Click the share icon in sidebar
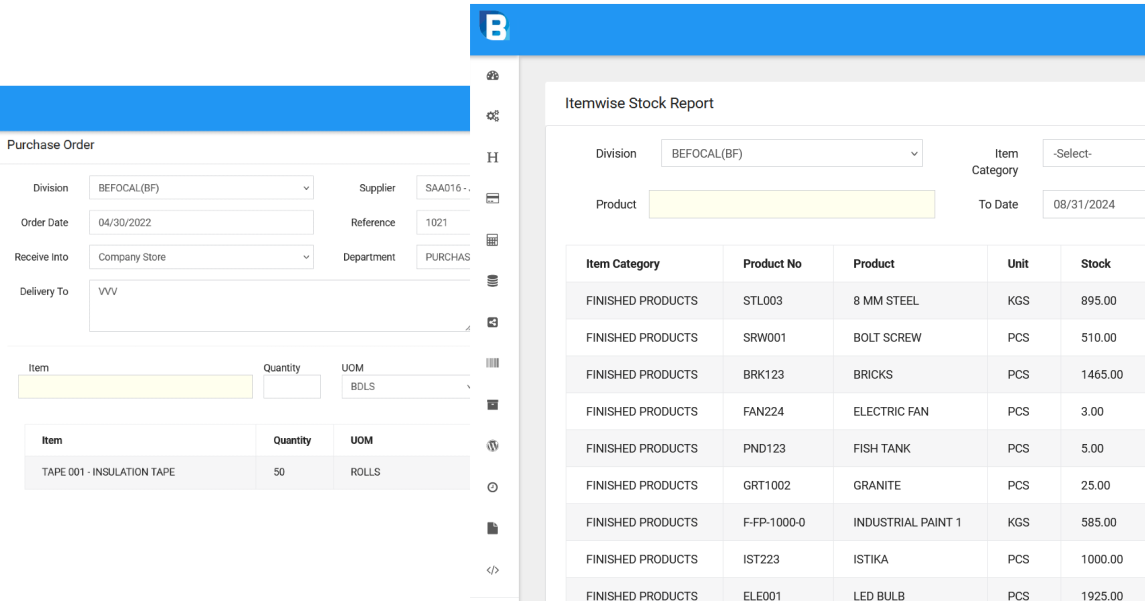The width and height of the screenshot is (1145, 601). (492, 322)
